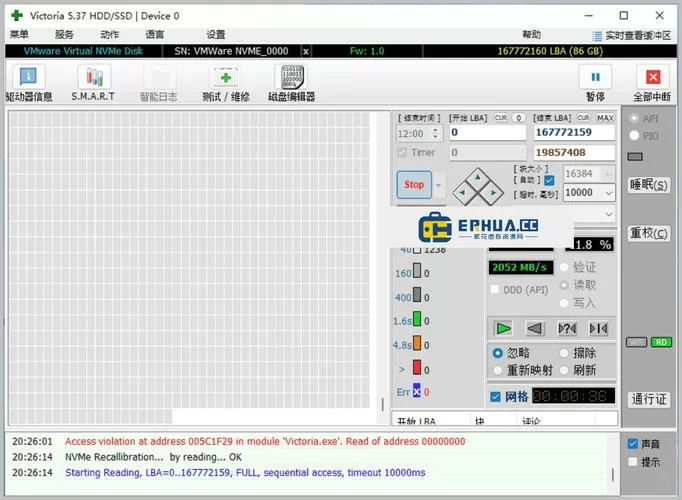Open the S.M.A.R.T tool

coord(93,82)
